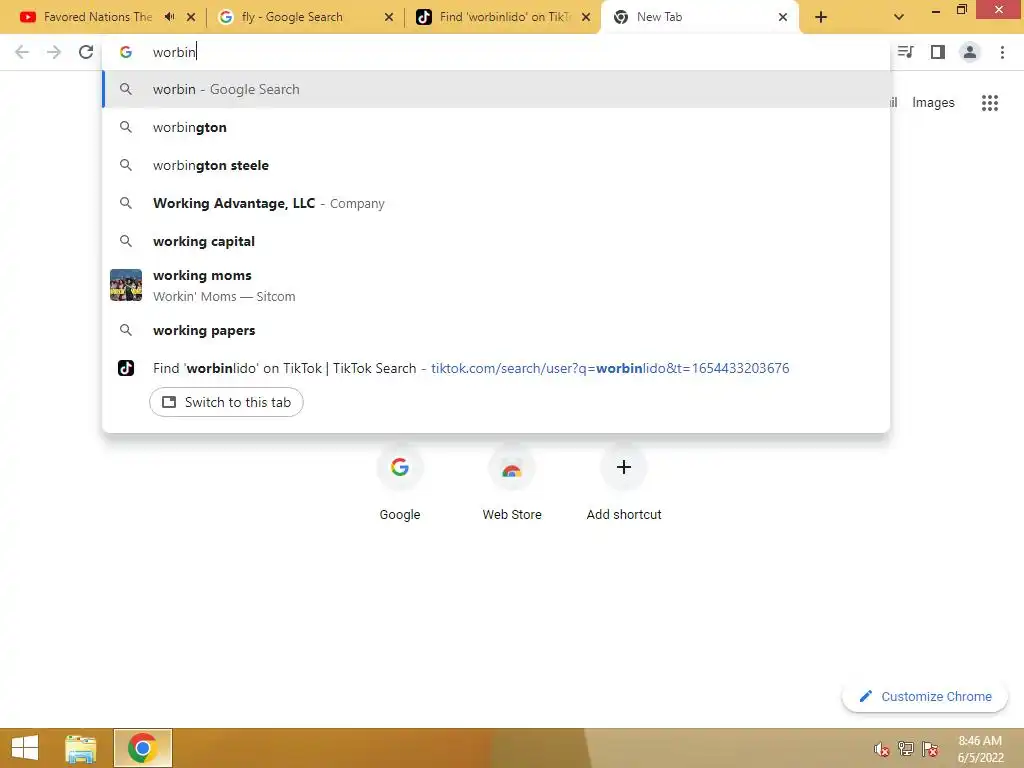Choose the worbington suggestion
The width and height of the screenshot is (1024, 768).
pyautogui.click(x=496, y=127)
